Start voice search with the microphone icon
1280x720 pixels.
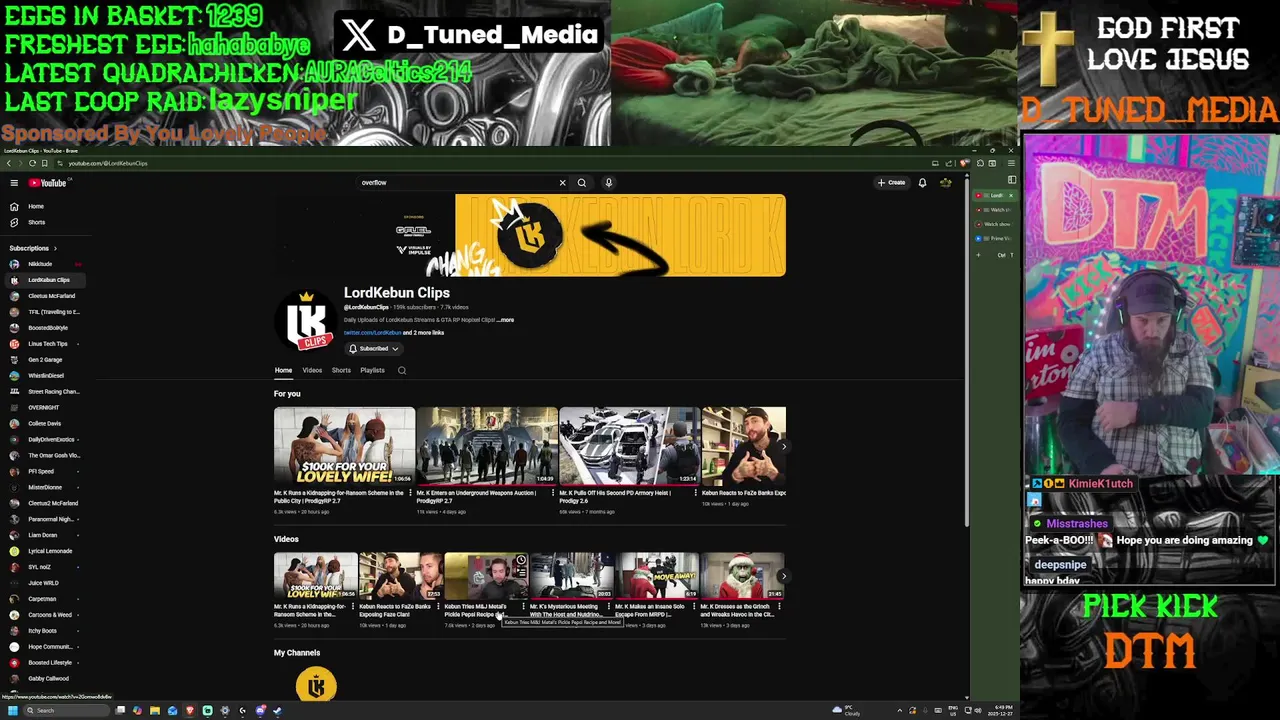pos(608,183)
